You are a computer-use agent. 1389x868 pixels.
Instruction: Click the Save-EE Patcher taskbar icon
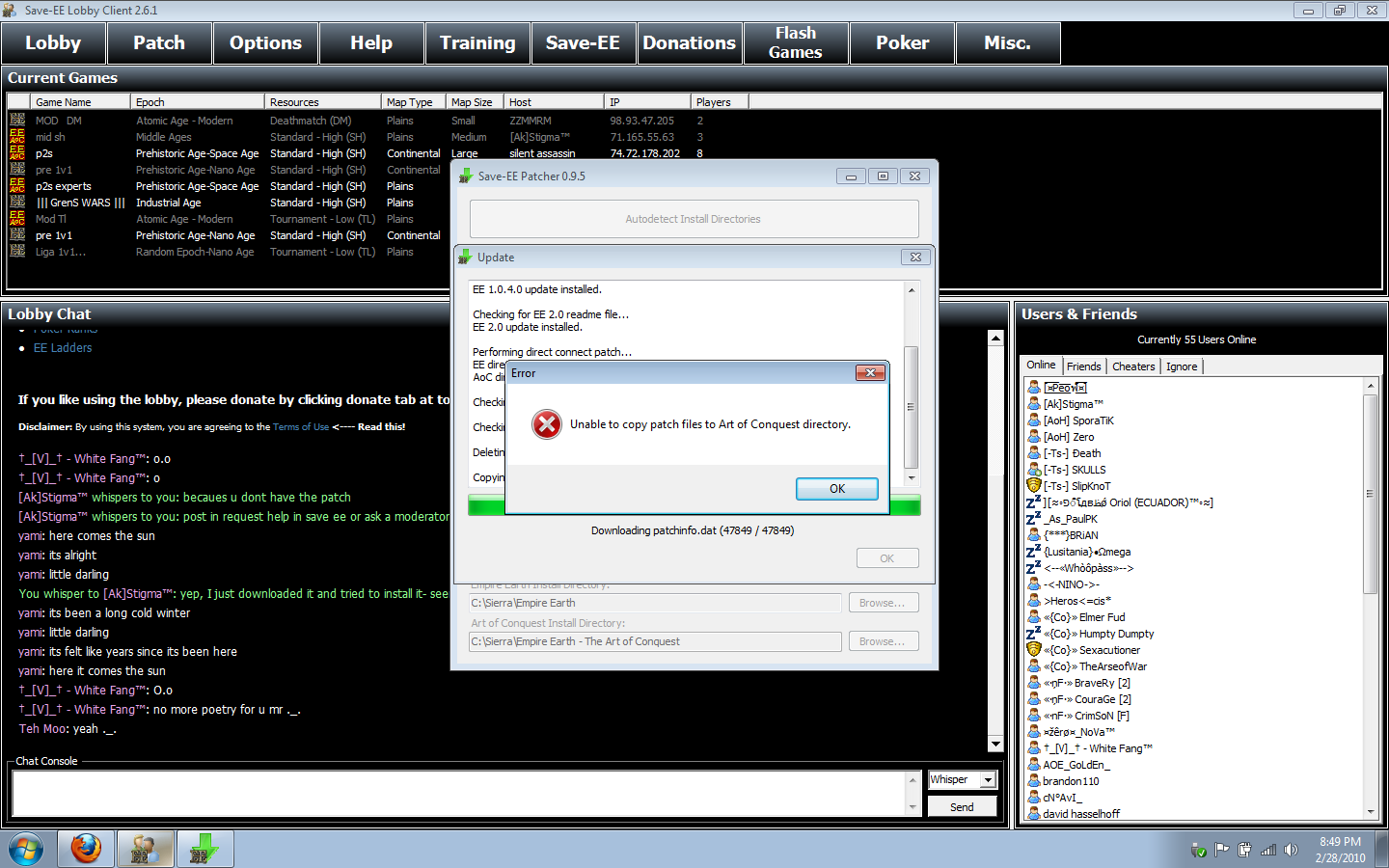pyautogui.click(x=204, y=849)
